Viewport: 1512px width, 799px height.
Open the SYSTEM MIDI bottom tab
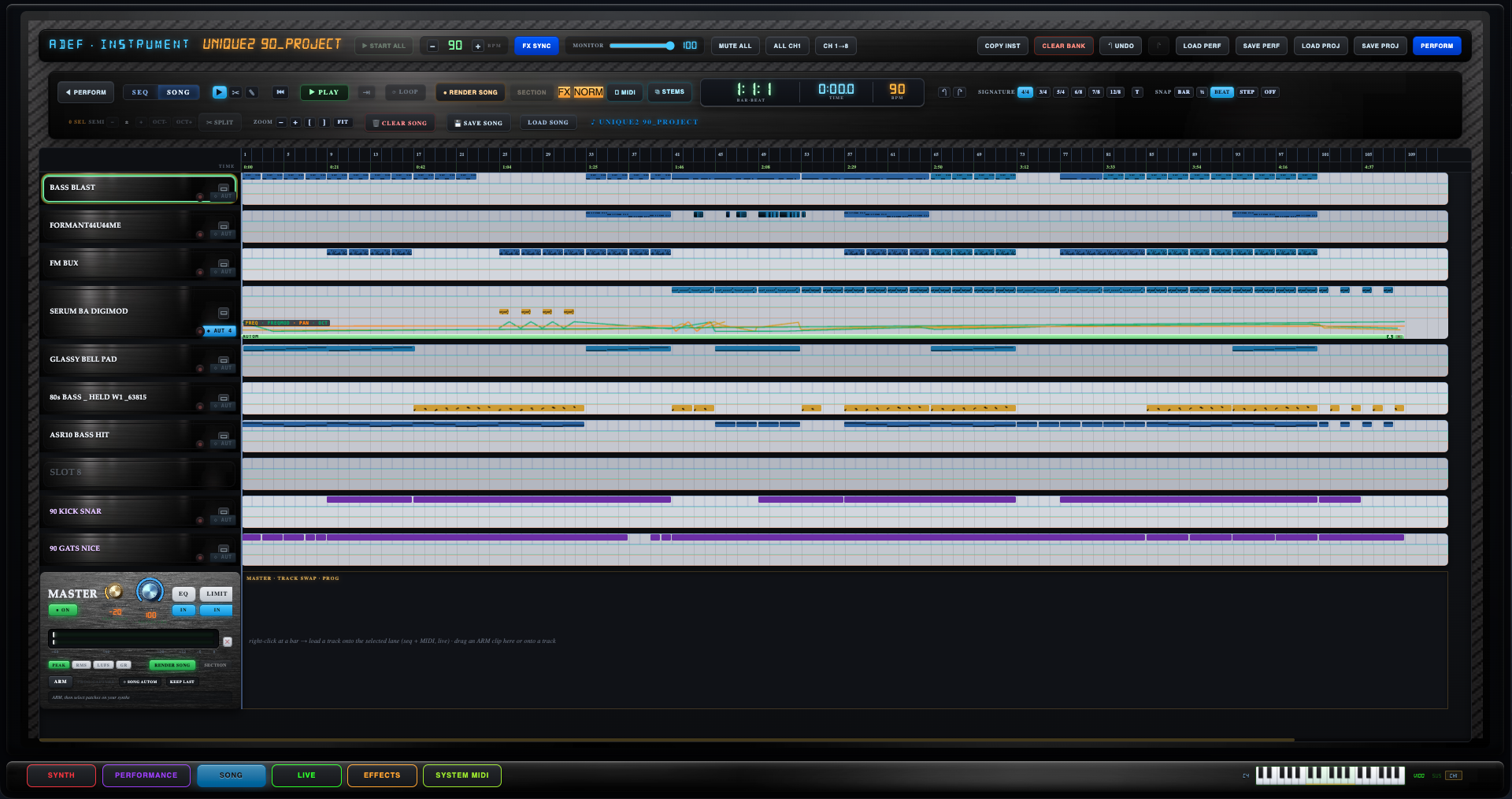(462, 775)
